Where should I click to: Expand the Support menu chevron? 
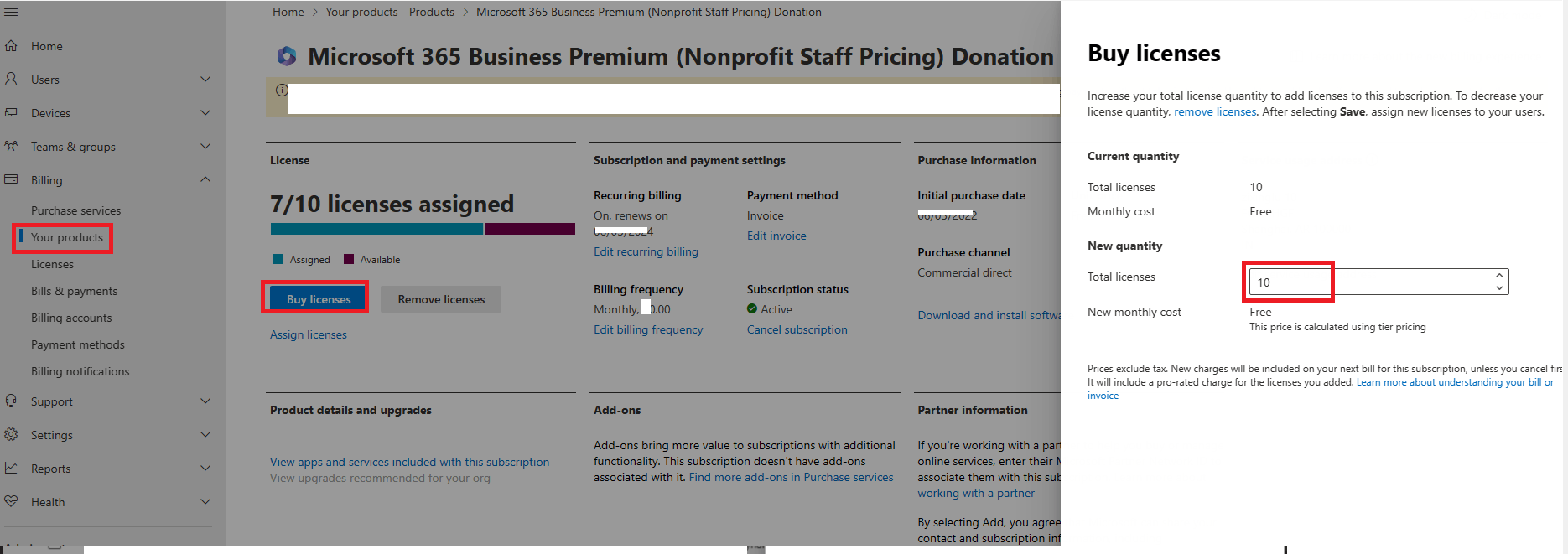coord(205,401)
